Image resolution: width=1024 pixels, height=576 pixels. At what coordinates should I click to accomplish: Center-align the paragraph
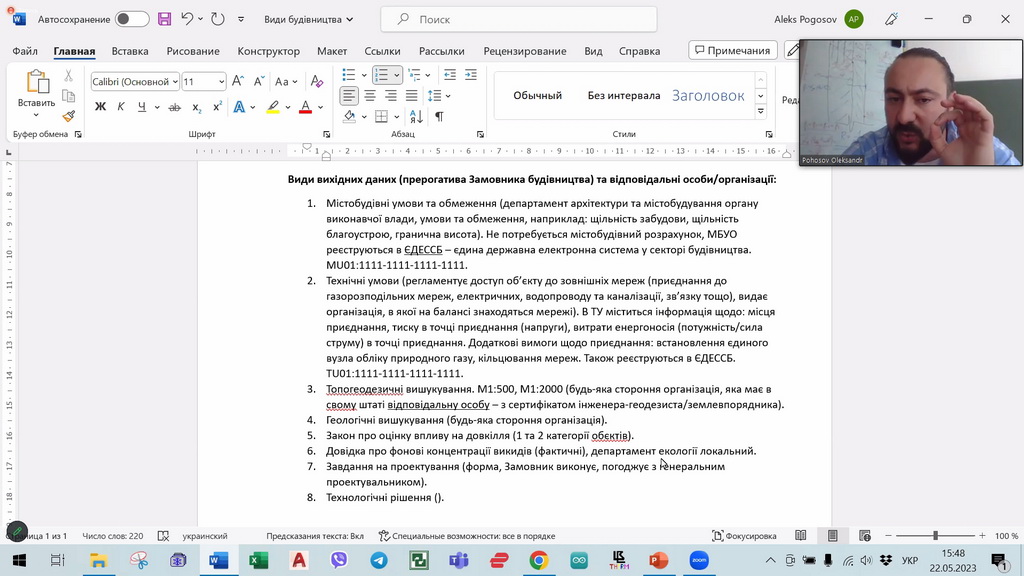pyautogui.click(x=370, y=96)
